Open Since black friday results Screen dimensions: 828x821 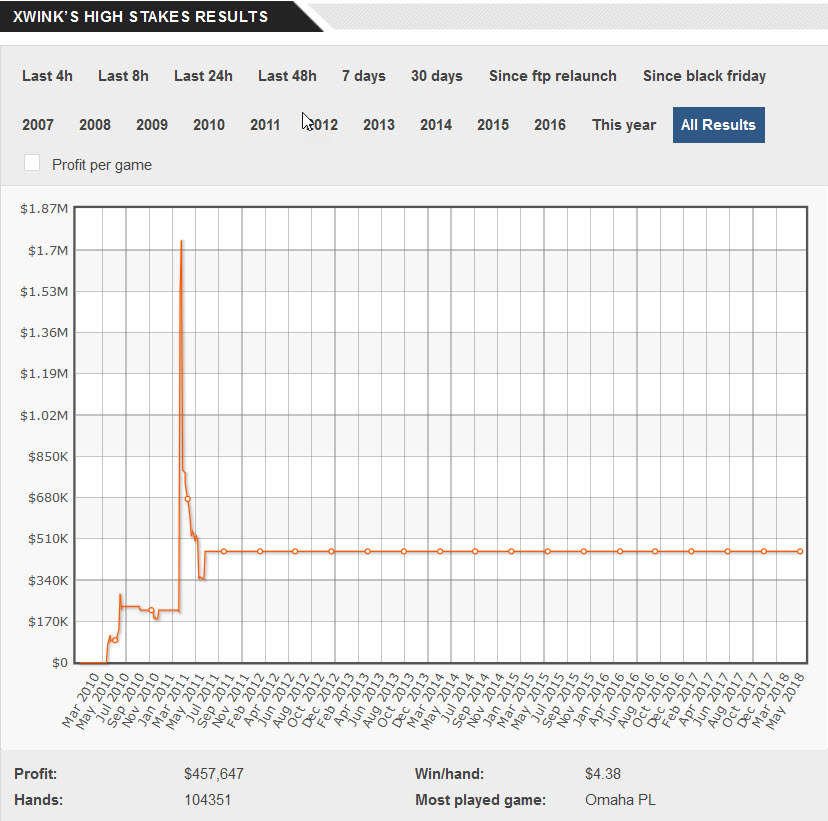(x=704, y=76)
